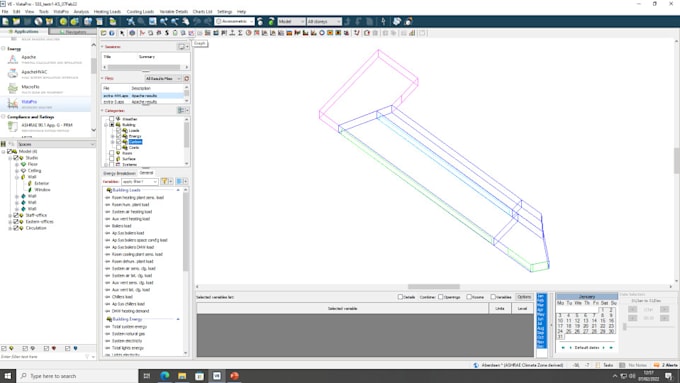Open PowerPoint from the Windows taskbar

point(234,376)
